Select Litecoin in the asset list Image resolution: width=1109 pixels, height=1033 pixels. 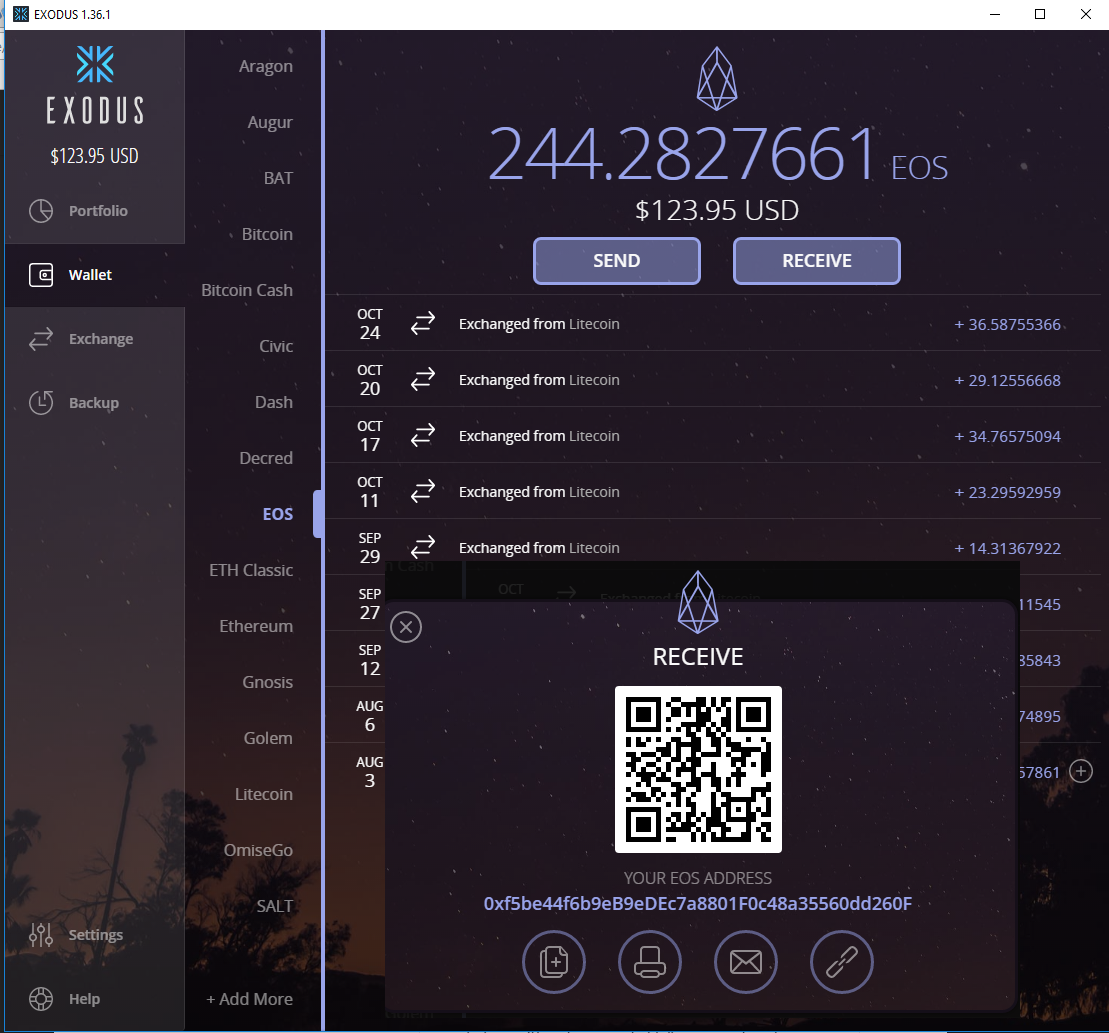[263, 794]
